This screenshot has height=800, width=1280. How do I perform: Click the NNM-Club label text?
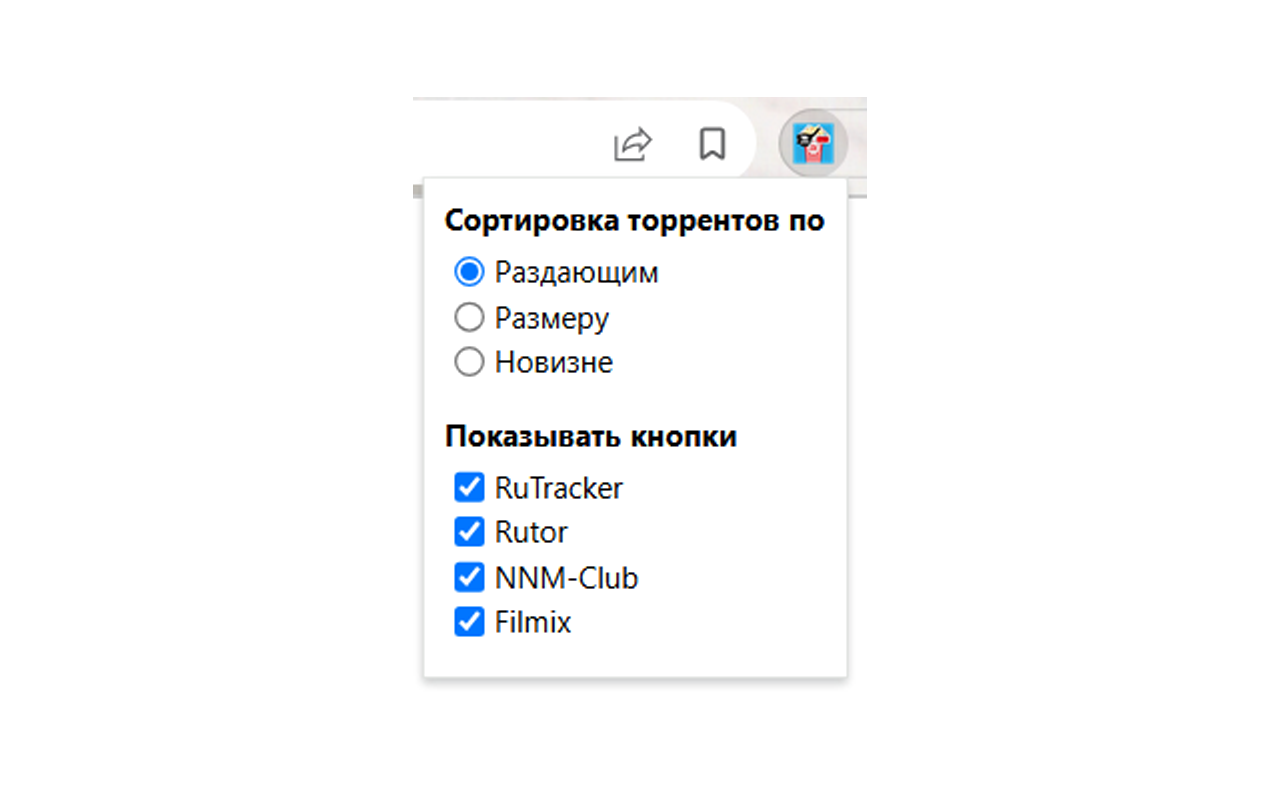565,577
